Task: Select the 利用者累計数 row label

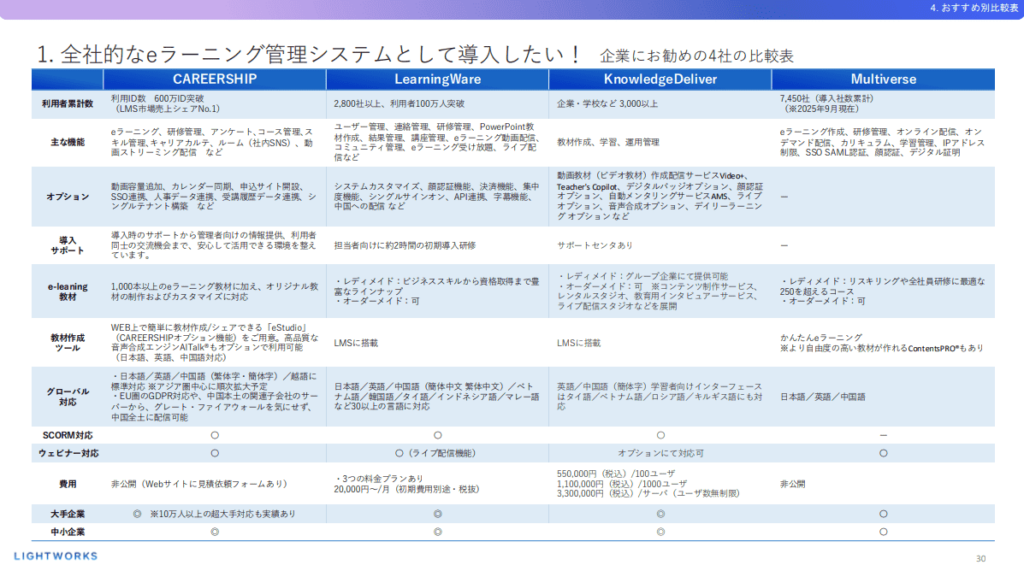Action: pyautogui.click(x=67, y=104)
